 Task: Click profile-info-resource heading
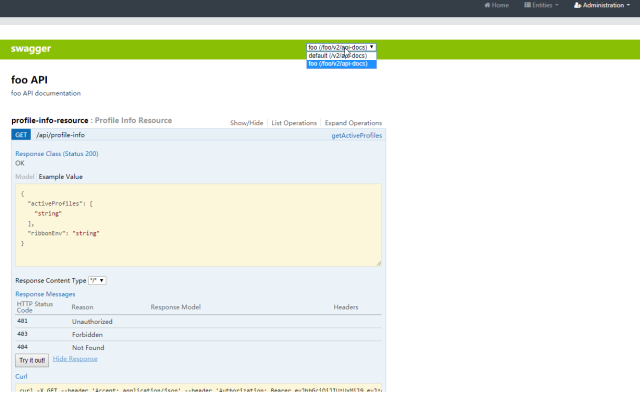click(x=50, y=120)
